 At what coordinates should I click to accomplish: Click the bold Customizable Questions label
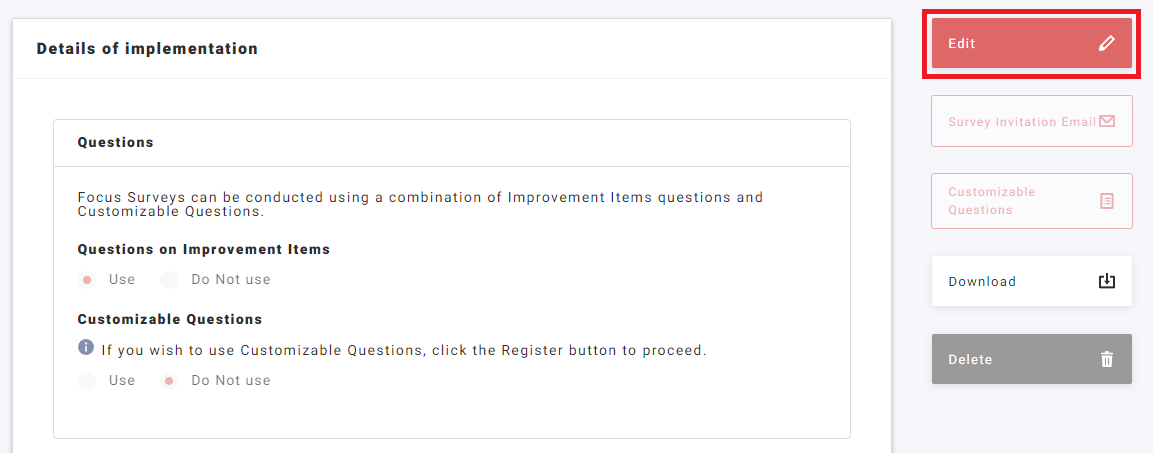coord(170,319)
